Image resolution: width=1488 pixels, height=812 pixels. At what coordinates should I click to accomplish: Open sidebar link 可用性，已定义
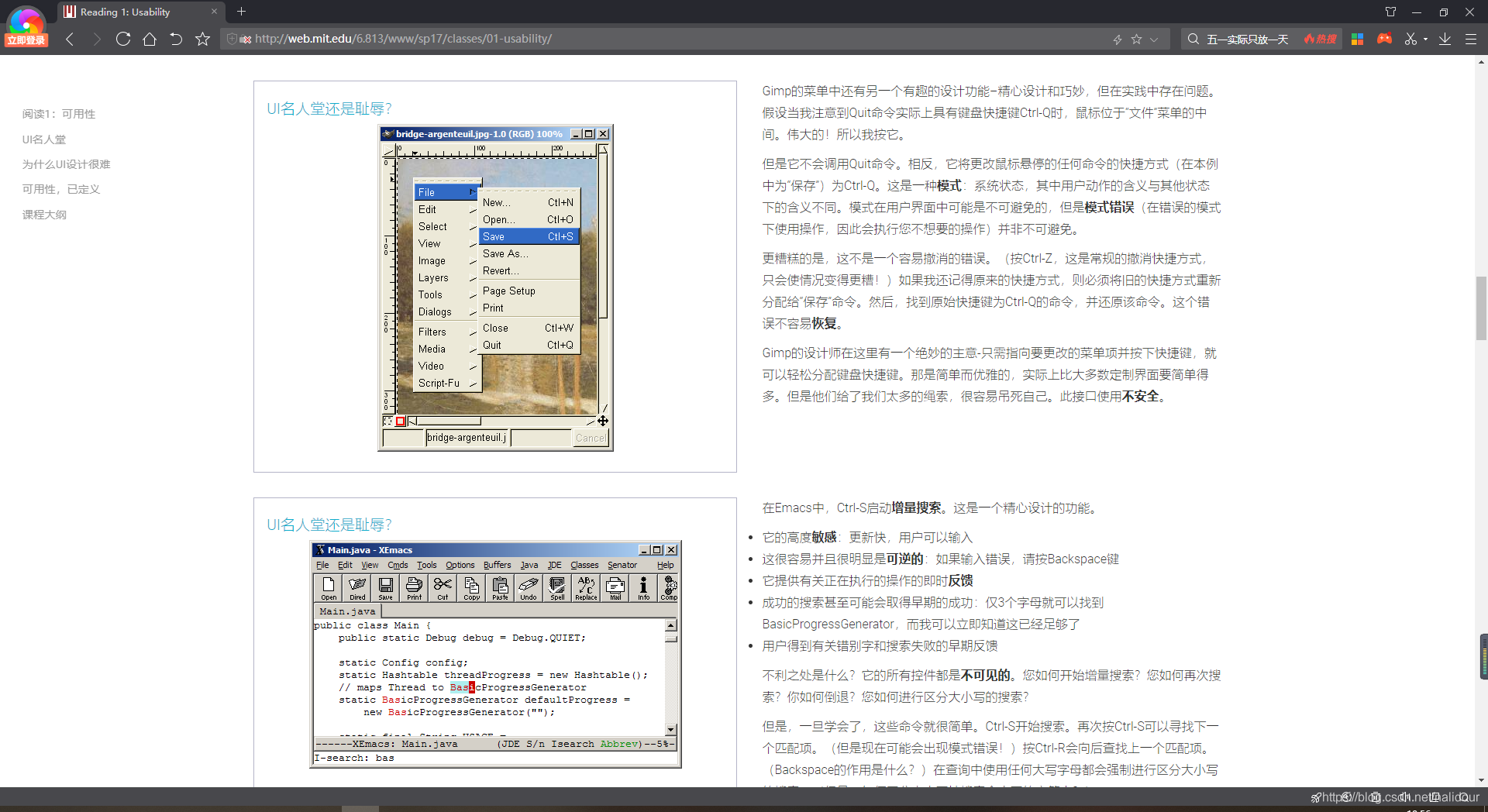(61, 189)
